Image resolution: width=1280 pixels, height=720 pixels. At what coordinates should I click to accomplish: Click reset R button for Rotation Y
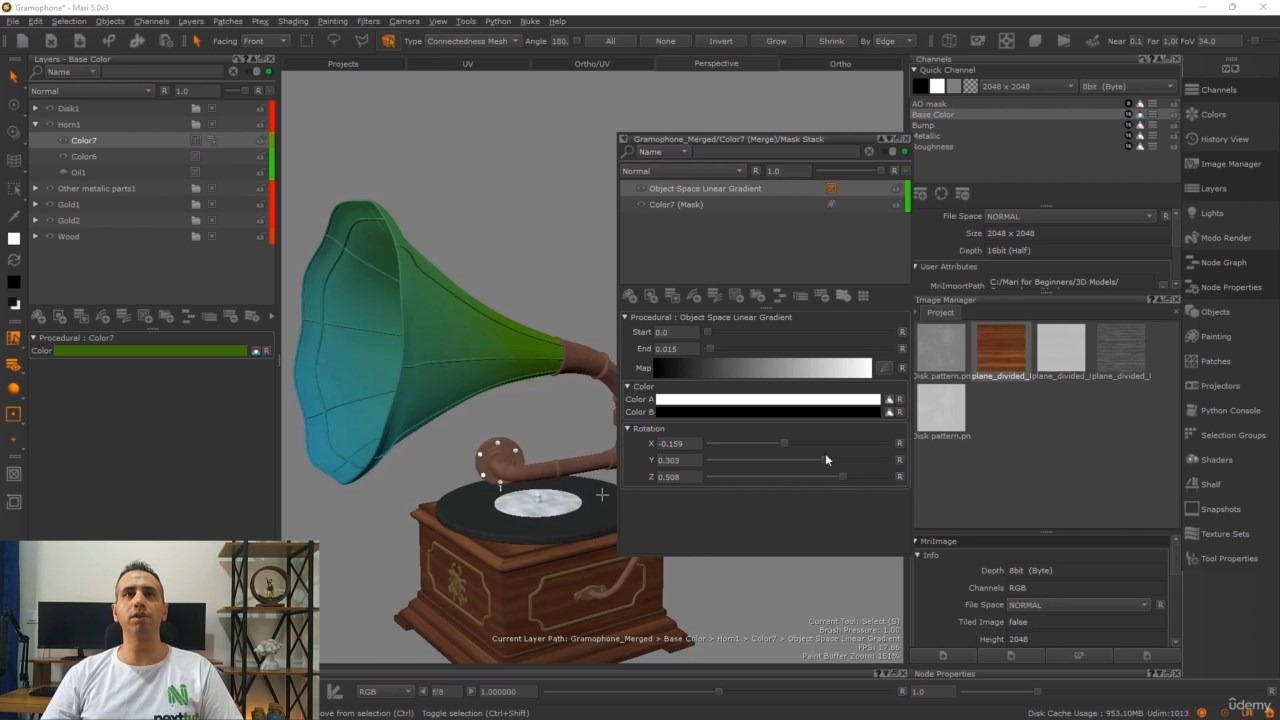(902, 460)
